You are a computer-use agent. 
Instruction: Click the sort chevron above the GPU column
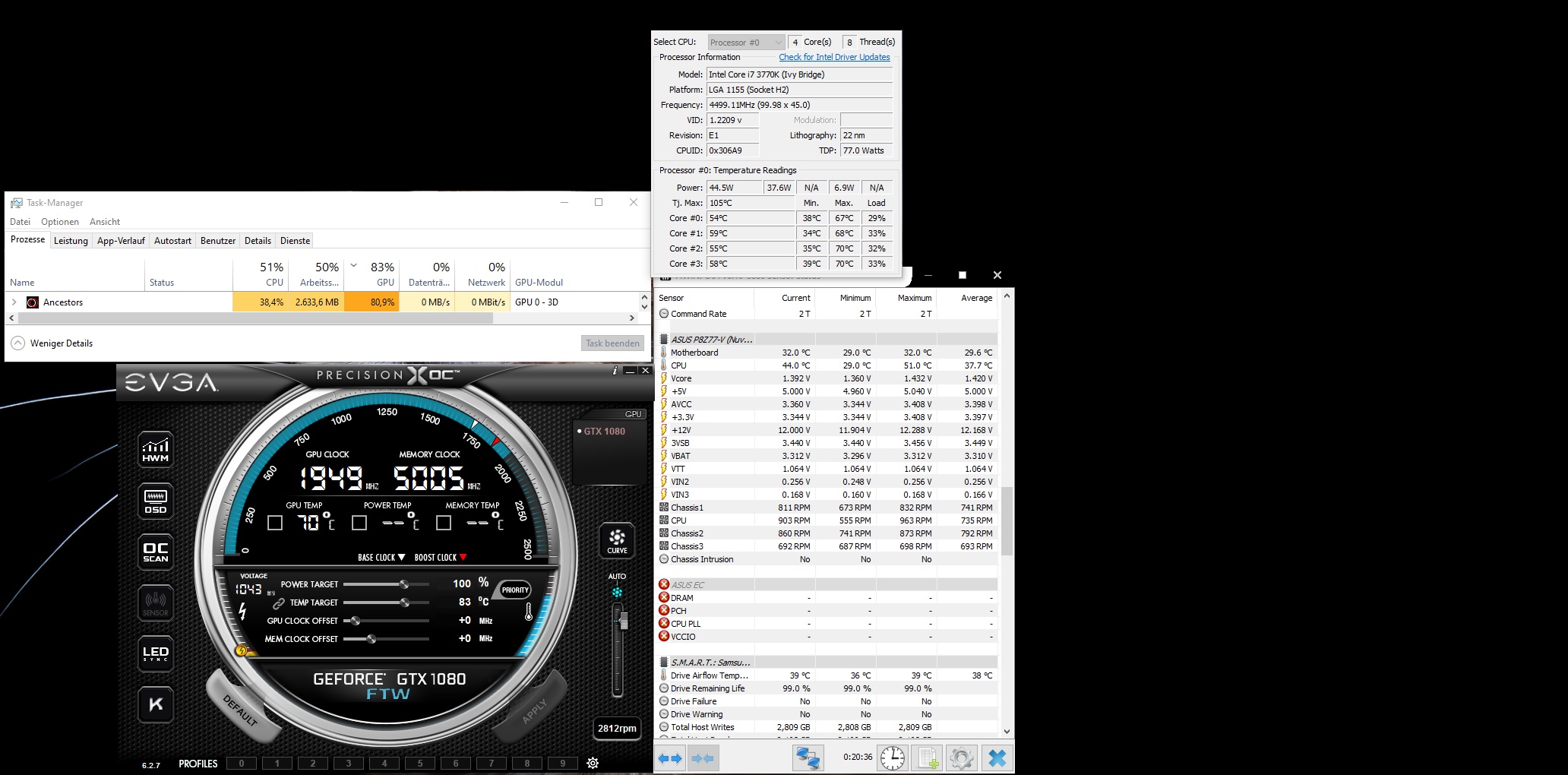coord(354,265)
